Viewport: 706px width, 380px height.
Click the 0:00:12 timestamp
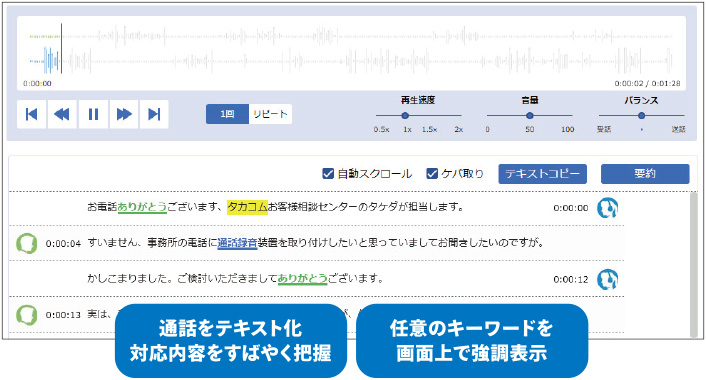pos(570,279)
